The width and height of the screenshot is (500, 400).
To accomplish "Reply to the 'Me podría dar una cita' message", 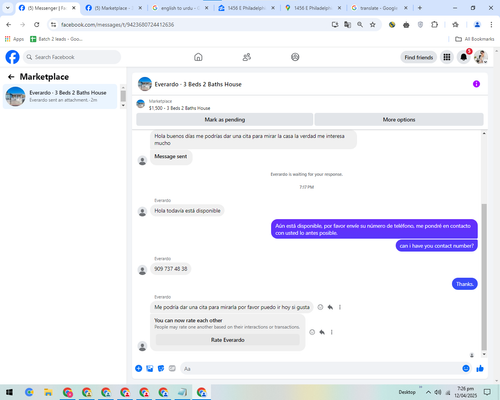I will 330,307.
